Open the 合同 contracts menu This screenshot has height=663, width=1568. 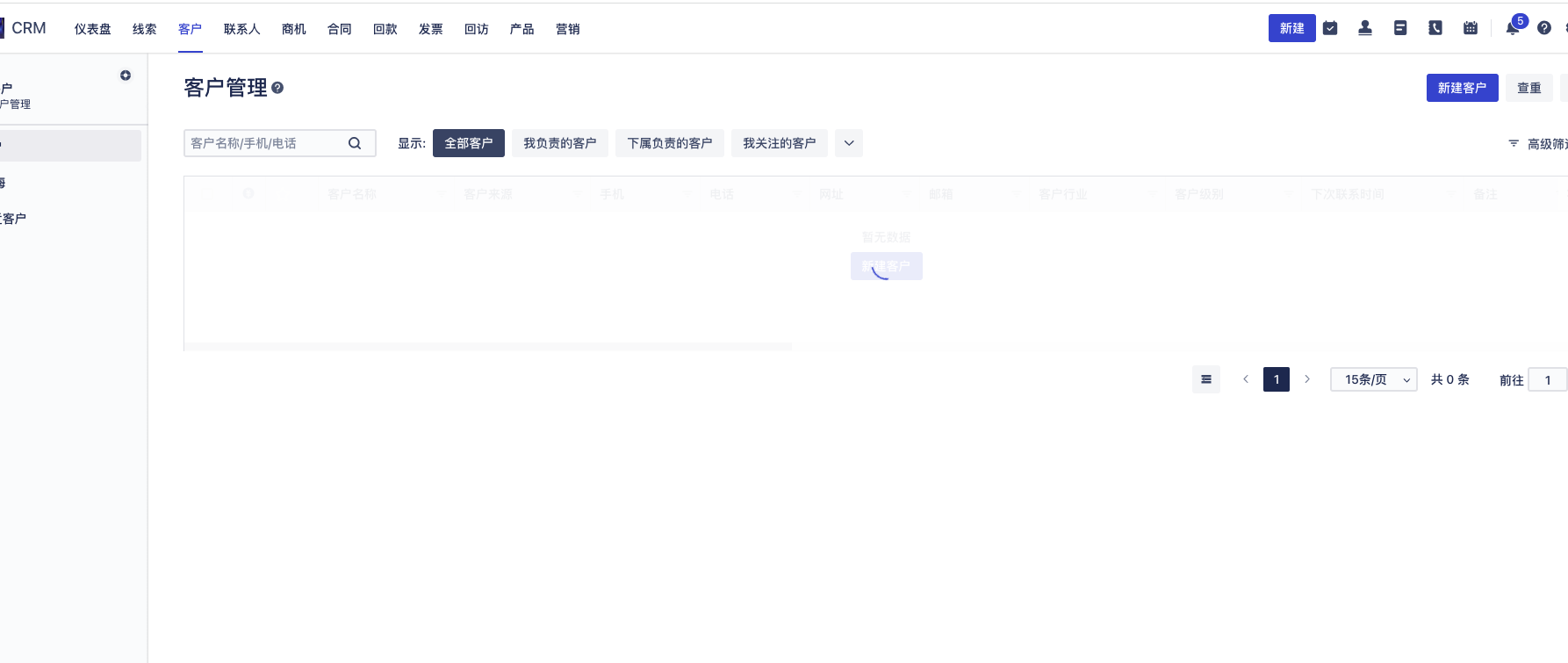click(340, 29)
